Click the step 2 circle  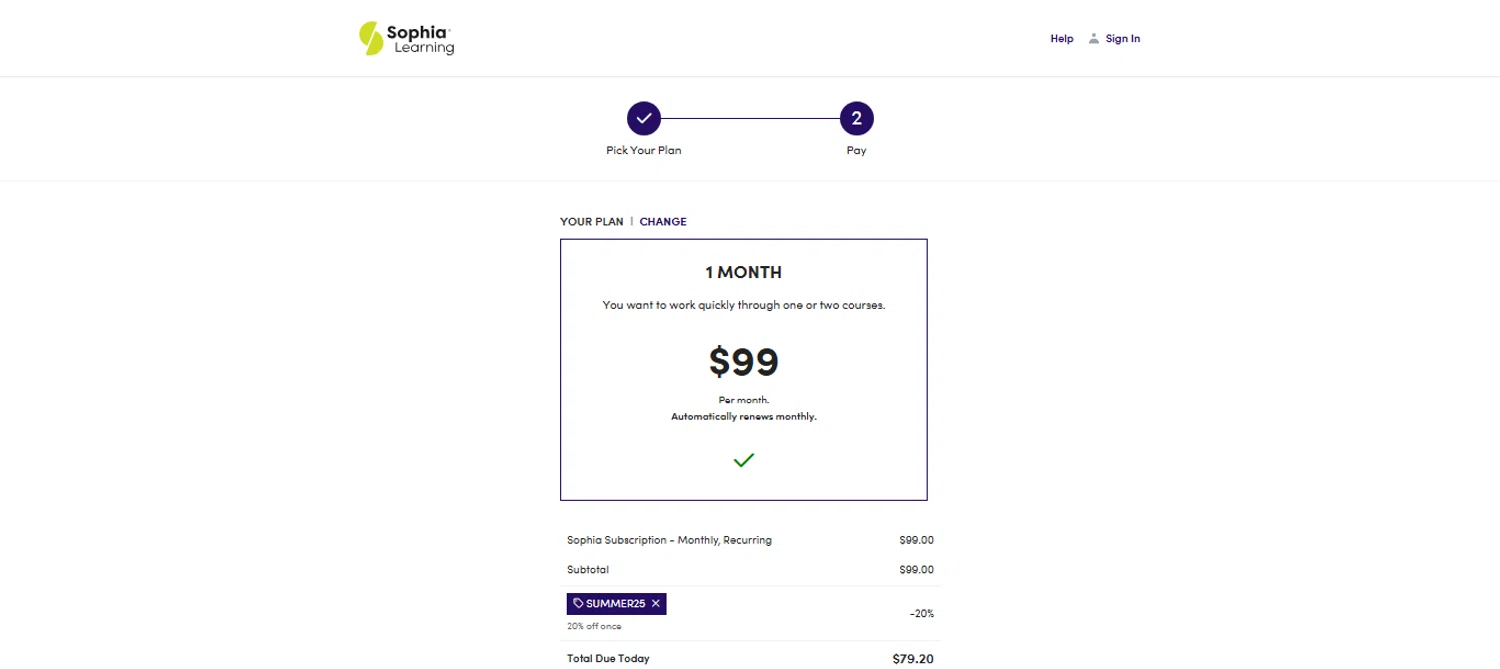[x=856, y=118]
